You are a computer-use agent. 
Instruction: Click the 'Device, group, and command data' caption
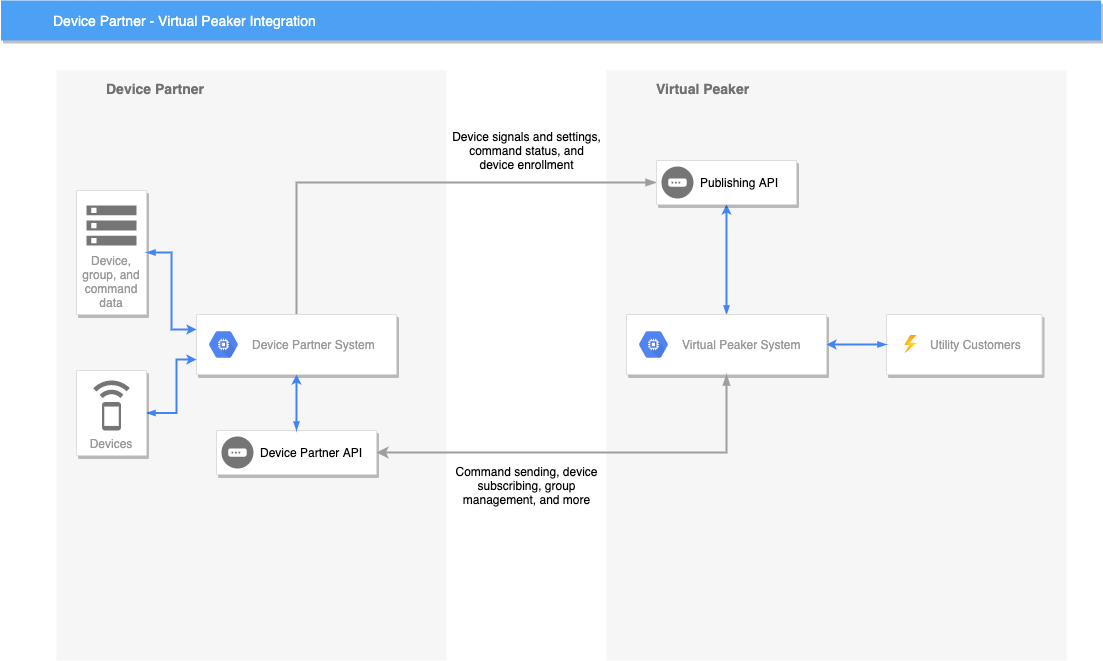tap(111, 282)
